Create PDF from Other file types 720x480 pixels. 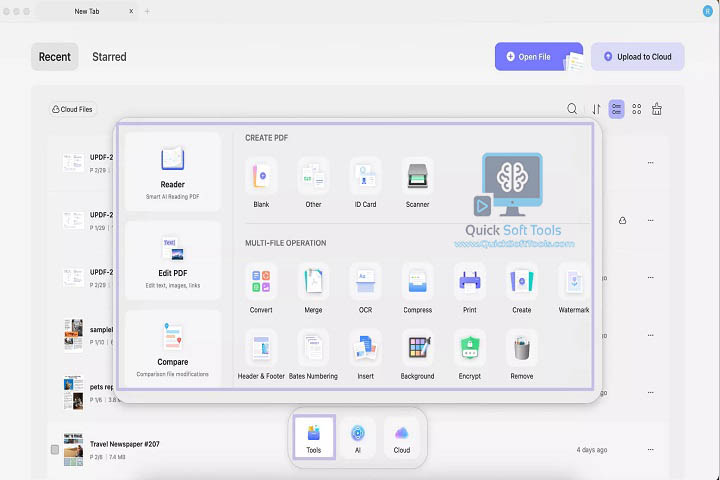coord(313,182)
